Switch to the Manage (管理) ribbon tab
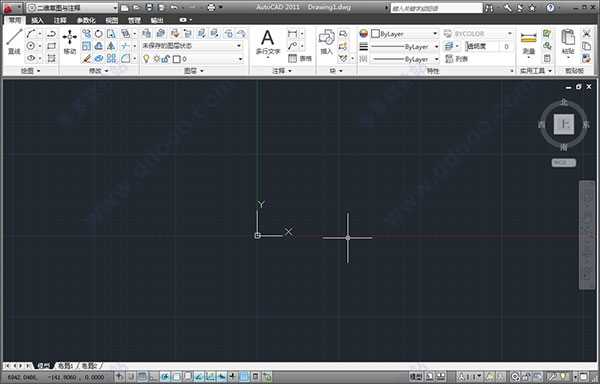The width and height of the screenshot is (600, 384). point(134,20)
